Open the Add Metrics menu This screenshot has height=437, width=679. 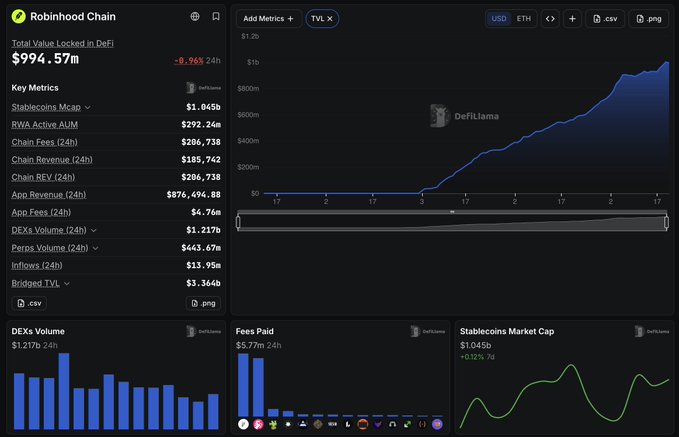(x=268, y=19)
